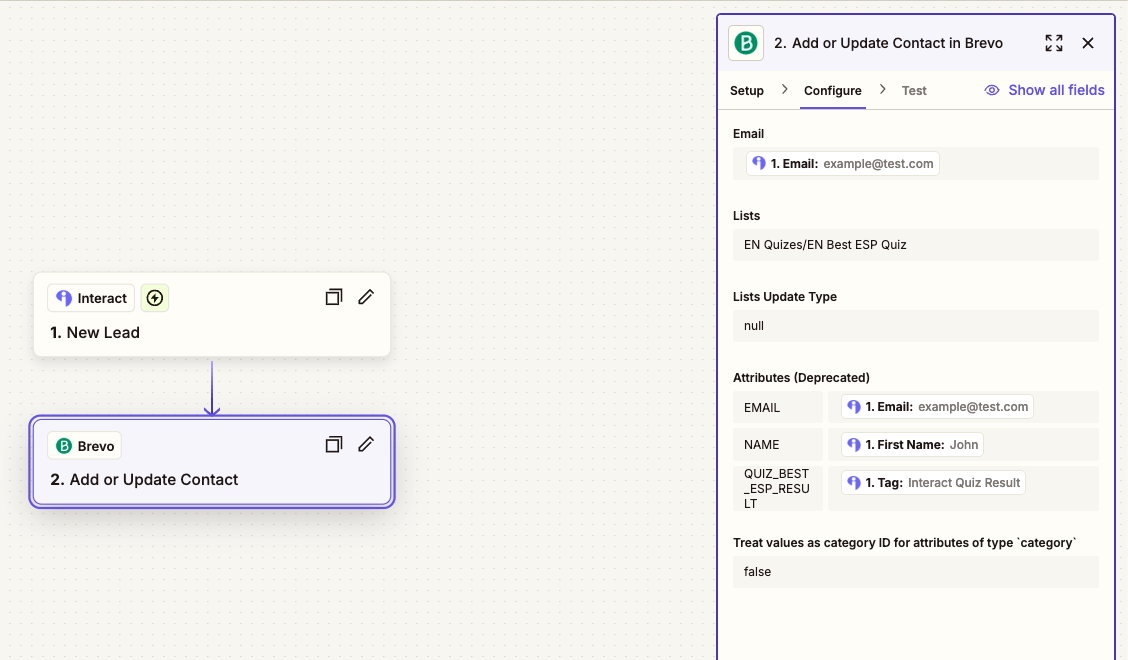Click the duplicate icon on Brevo step
The image size is (1128, 660).
click(333, 445)
